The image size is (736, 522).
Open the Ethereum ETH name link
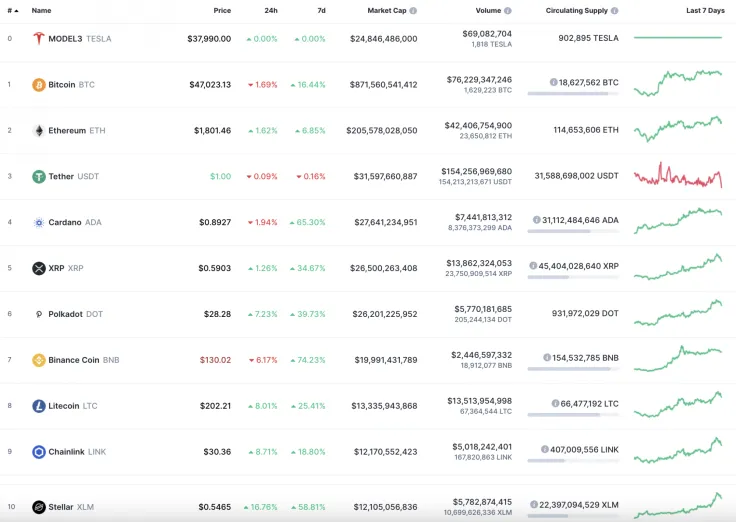[x=77, y=130]
